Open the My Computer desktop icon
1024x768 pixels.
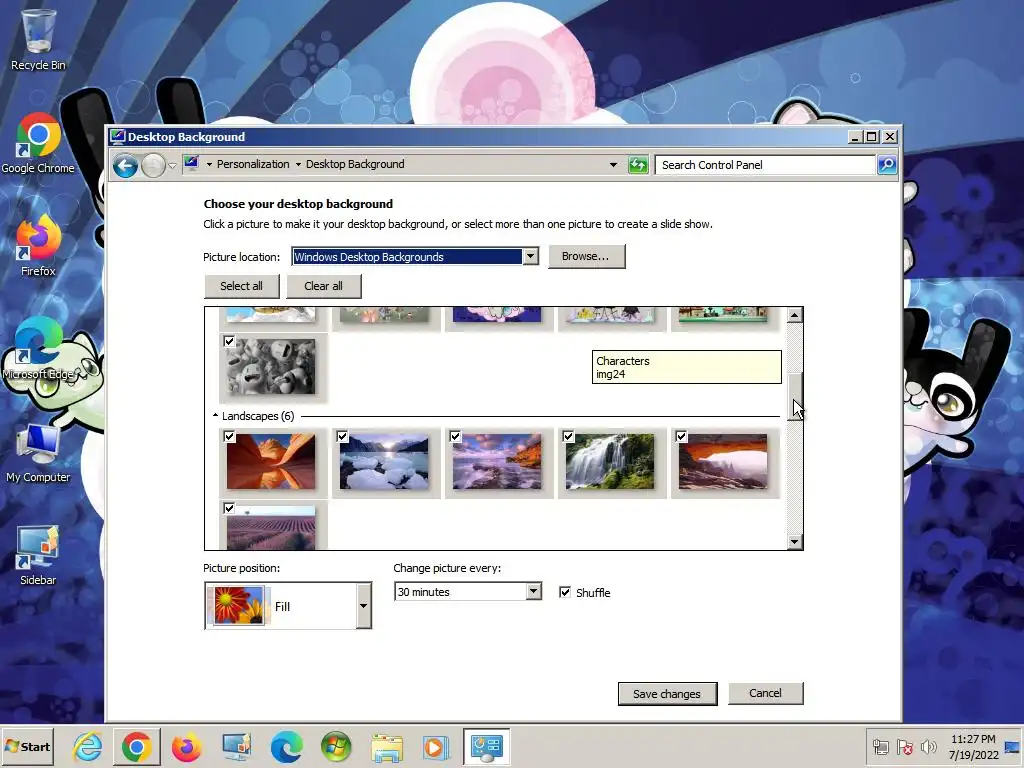(38, 452)
